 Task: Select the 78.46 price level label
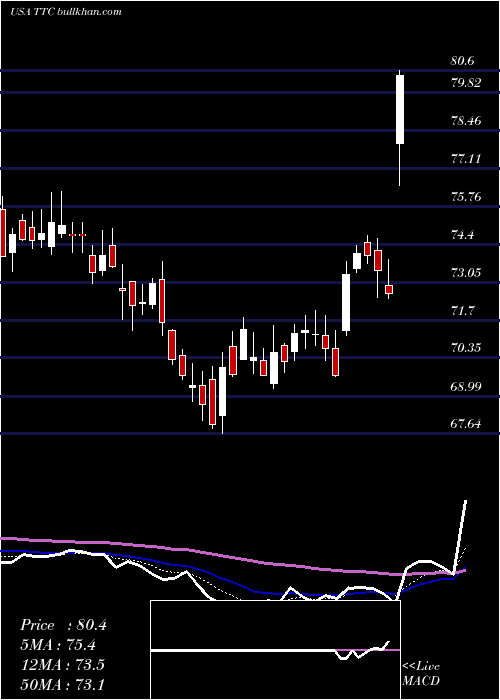pyautogui.click(x=466, y=121)
